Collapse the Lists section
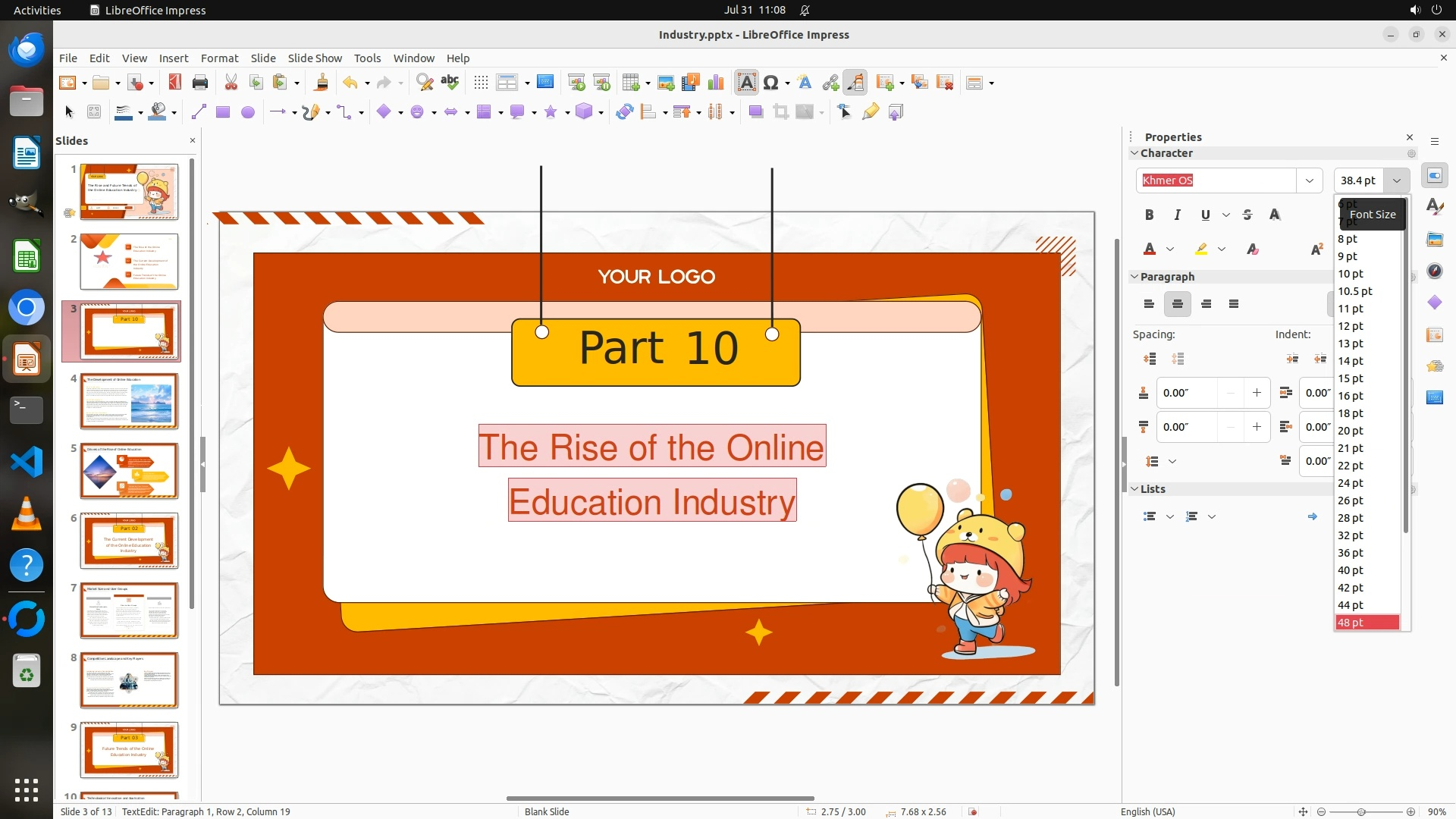The height and width of the screenshot is (819, 1456). click(x=1134, y=489)
